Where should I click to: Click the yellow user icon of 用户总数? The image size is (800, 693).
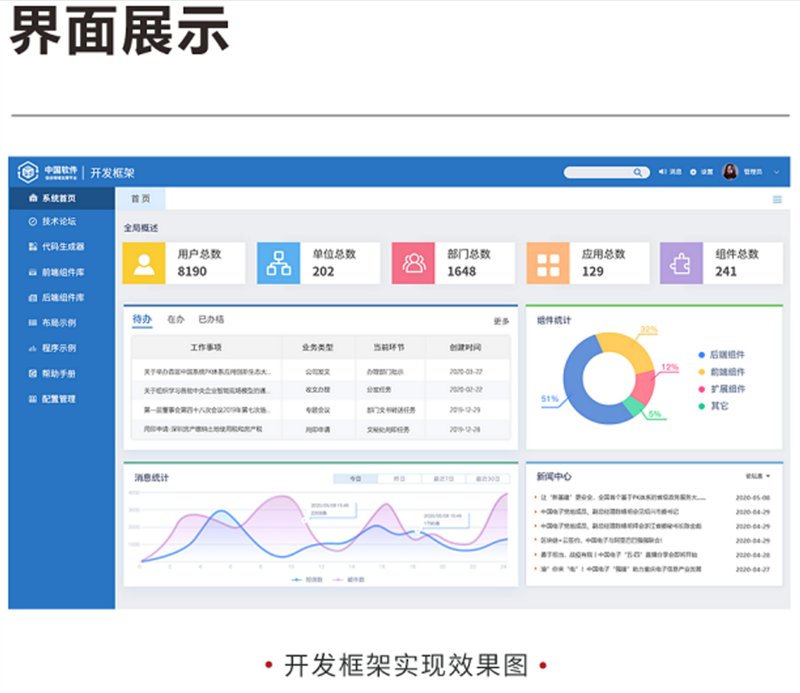point(144,263)
